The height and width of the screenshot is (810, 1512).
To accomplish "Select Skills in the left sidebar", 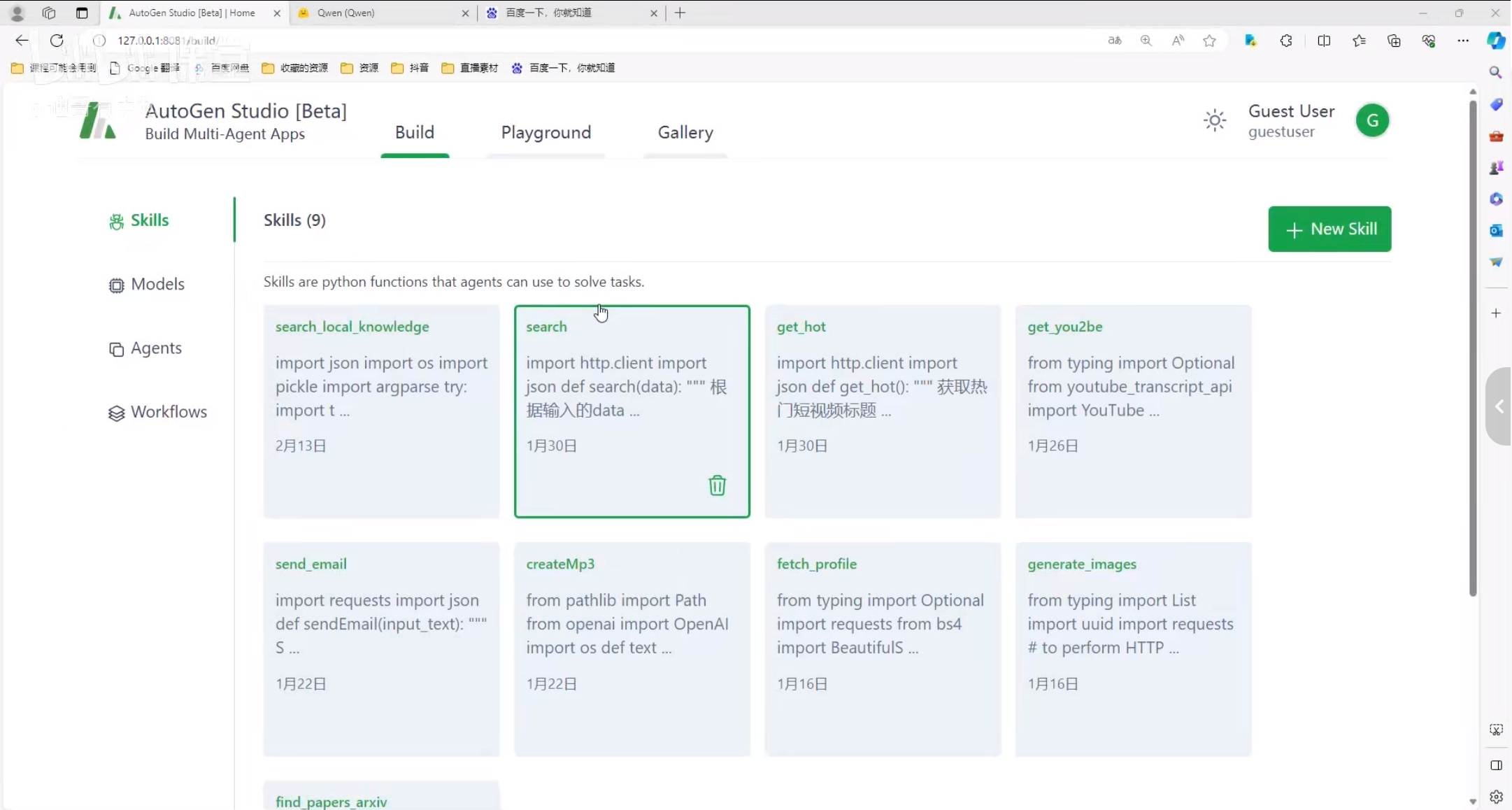I will [x=139, y=220].
